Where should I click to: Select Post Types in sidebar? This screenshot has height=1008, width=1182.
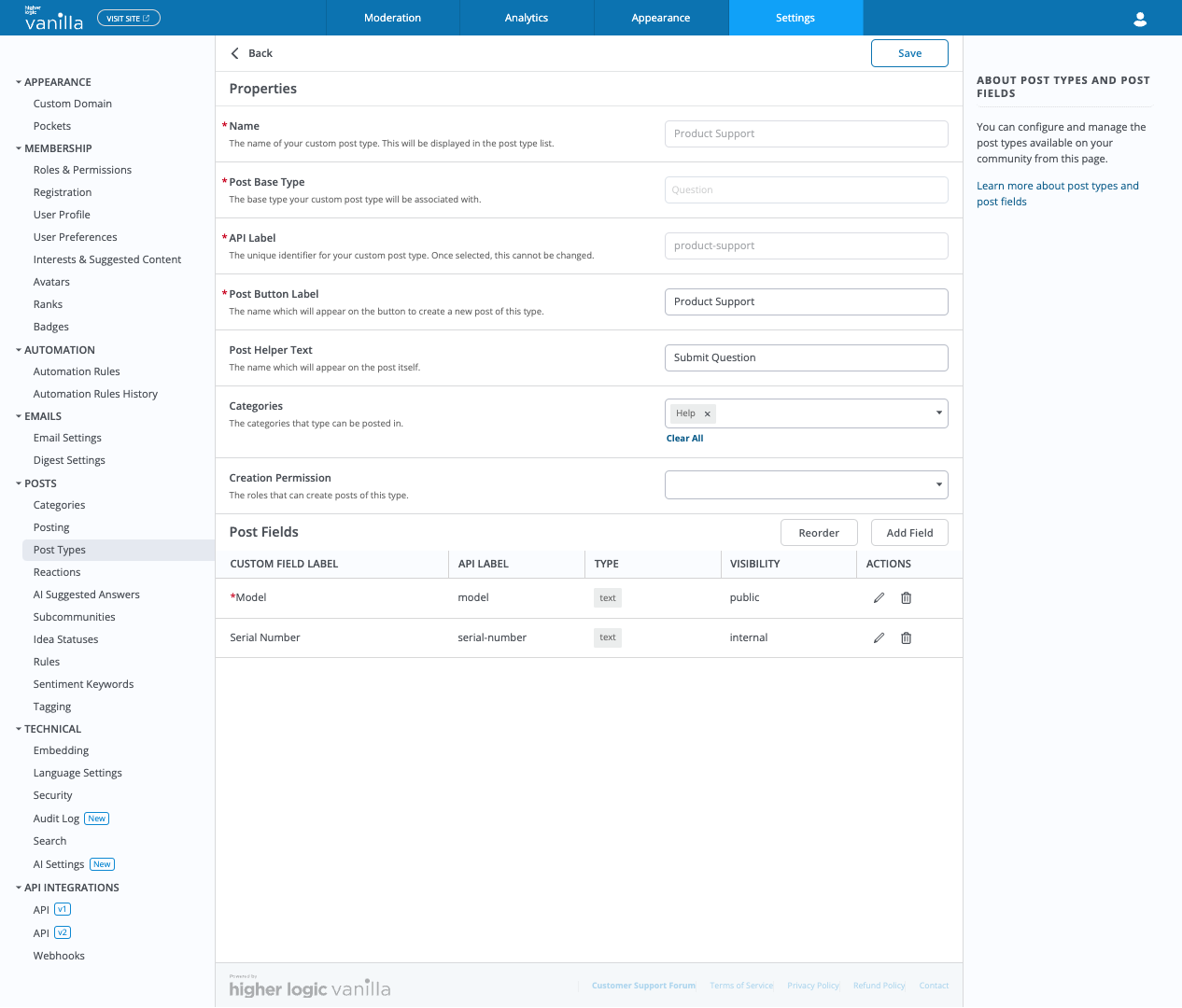point(119,550)
